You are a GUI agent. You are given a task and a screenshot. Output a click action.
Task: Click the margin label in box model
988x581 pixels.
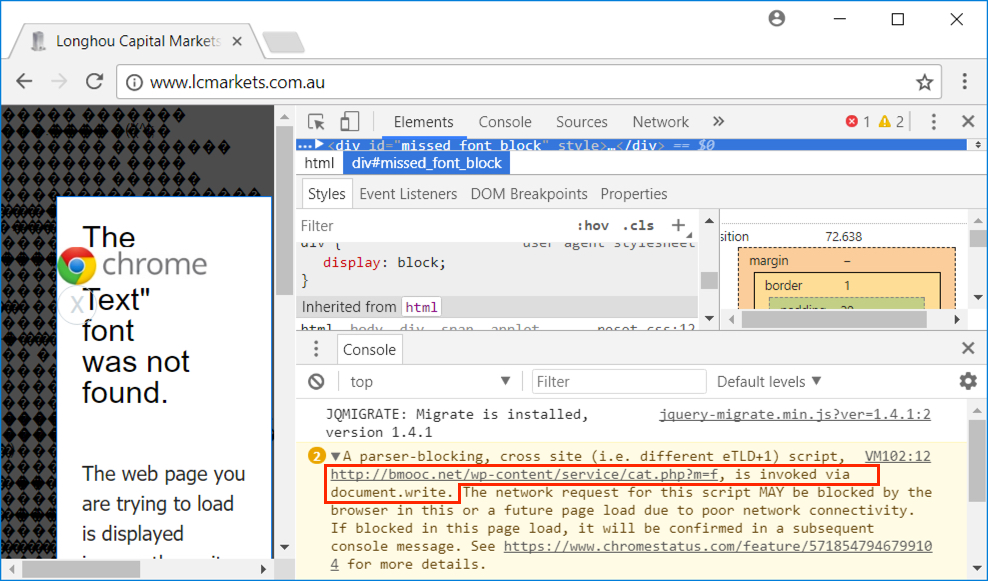coord(768,261)
